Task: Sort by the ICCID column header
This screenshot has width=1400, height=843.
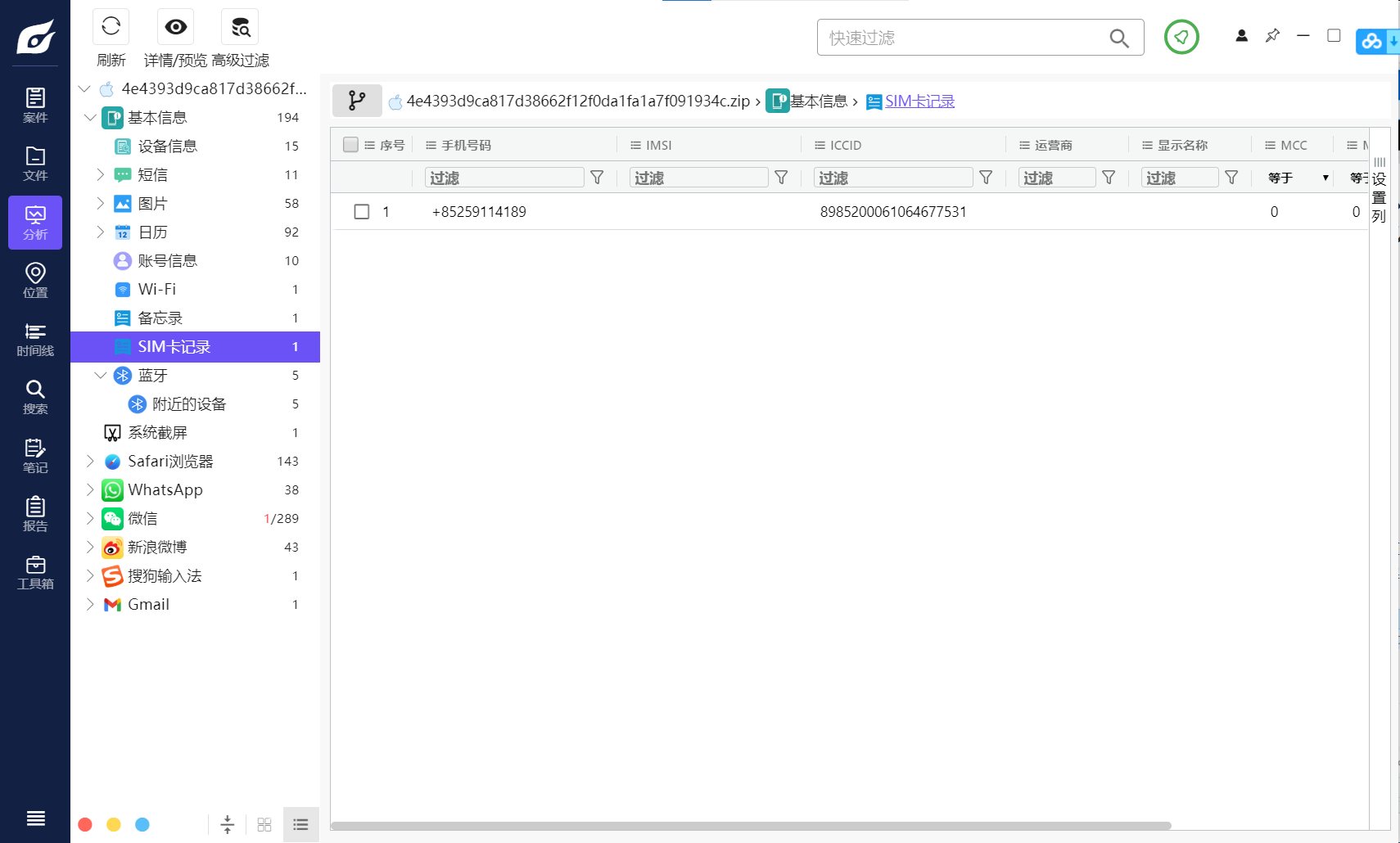Action: 845,145
